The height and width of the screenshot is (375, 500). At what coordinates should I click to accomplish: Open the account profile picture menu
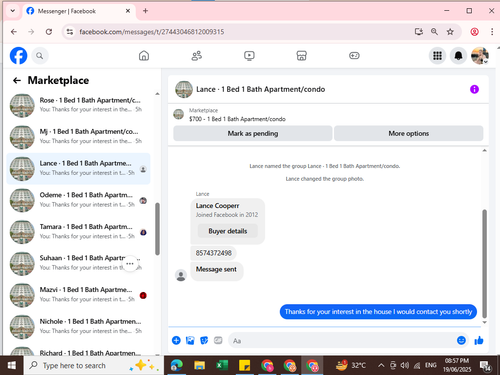(480, 56)
